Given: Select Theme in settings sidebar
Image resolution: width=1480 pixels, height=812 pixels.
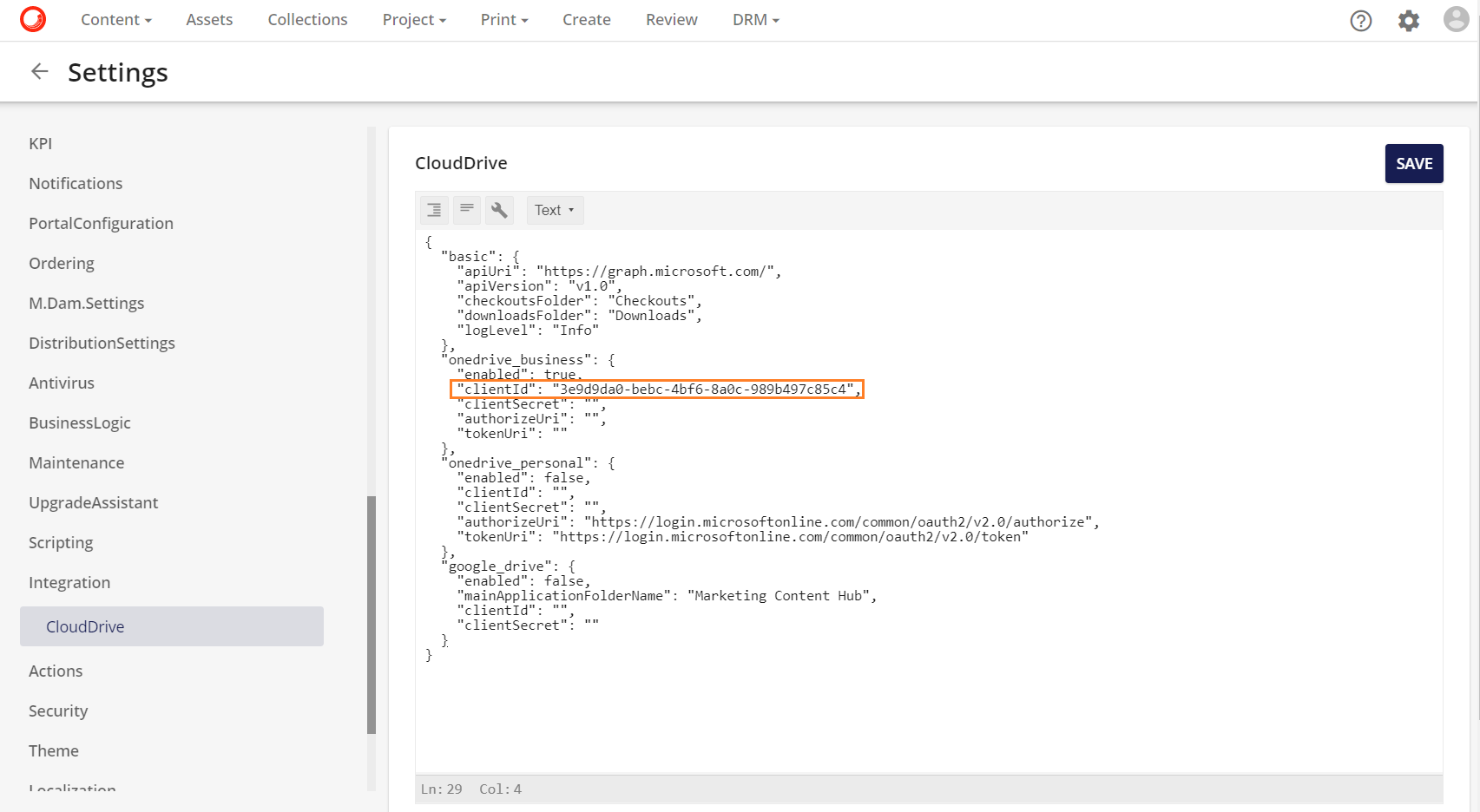Looking at the screenshot, I should (54, 750).
